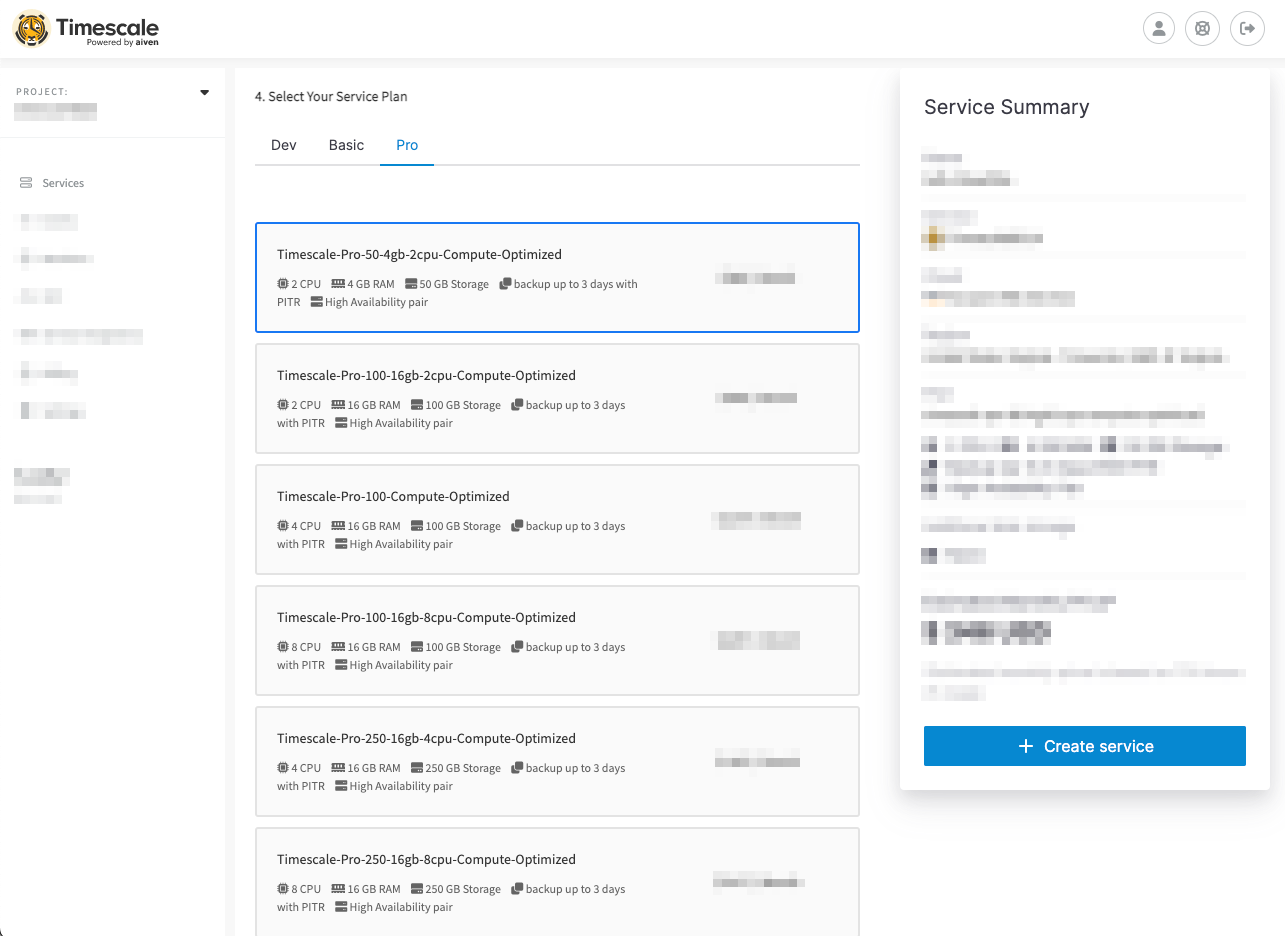Click 'Powered by aiven' text under logo
1285x936 pixels.
[x=122, y=42]
